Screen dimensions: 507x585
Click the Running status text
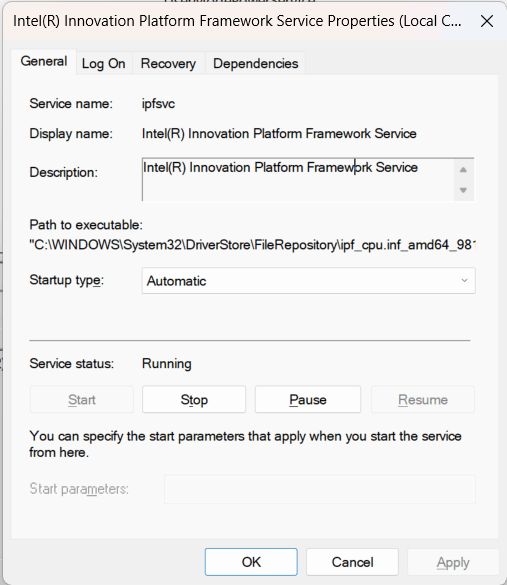coord(167,363)
